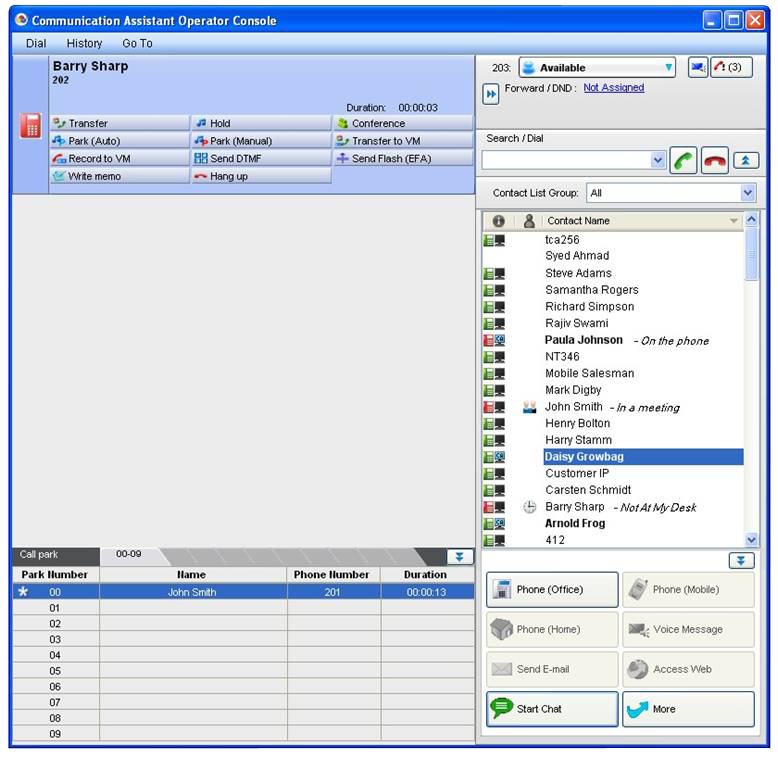Click the contact list scrollbar up arrow
This screenshot has height=758, width=778.
751,219
